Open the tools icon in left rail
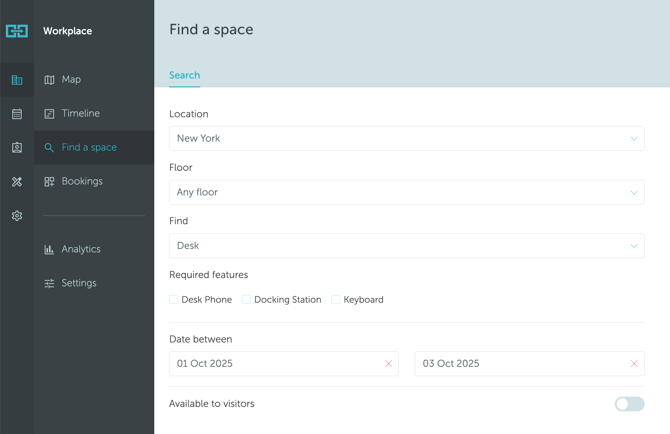The width and height of the screenshot is (670, 434). [17, 182]
